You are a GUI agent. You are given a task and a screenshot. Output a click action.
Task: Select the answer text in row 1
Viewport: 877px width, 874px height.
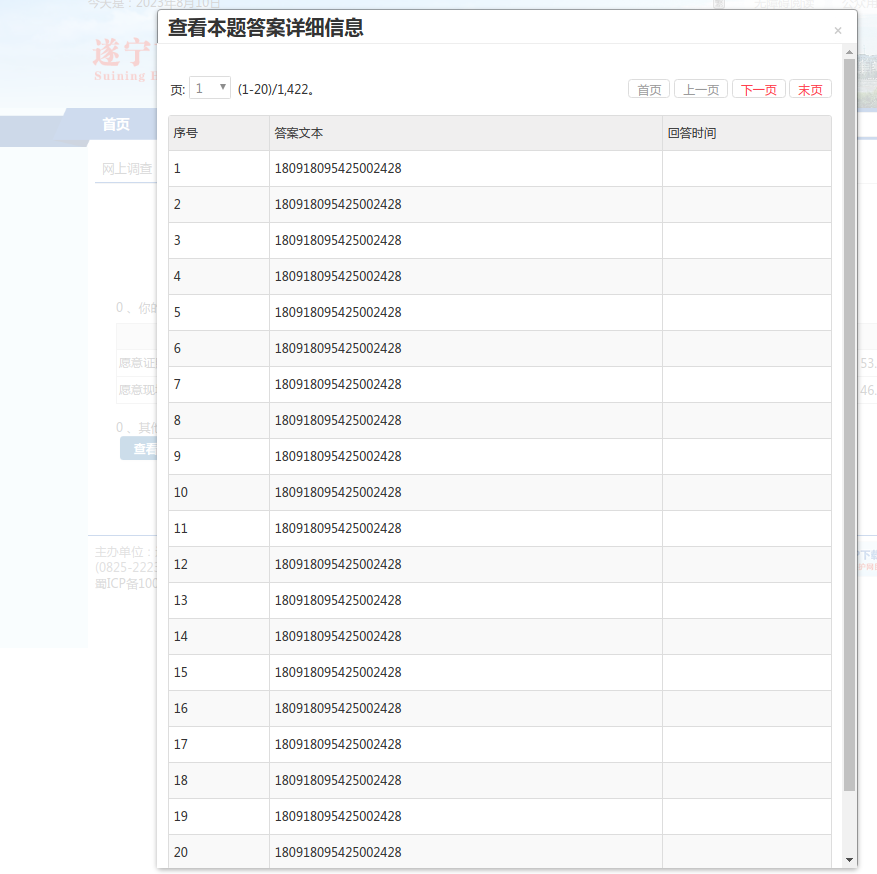(x=338, y=169)
